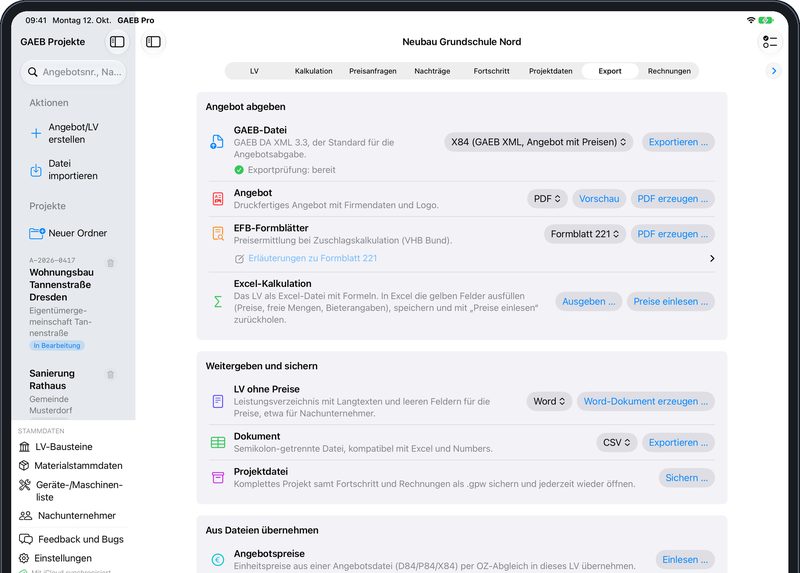Click Angebot/LV erstellen label
Image resolution: width=800 pixels, height=573 pixels.
[73, 133]
